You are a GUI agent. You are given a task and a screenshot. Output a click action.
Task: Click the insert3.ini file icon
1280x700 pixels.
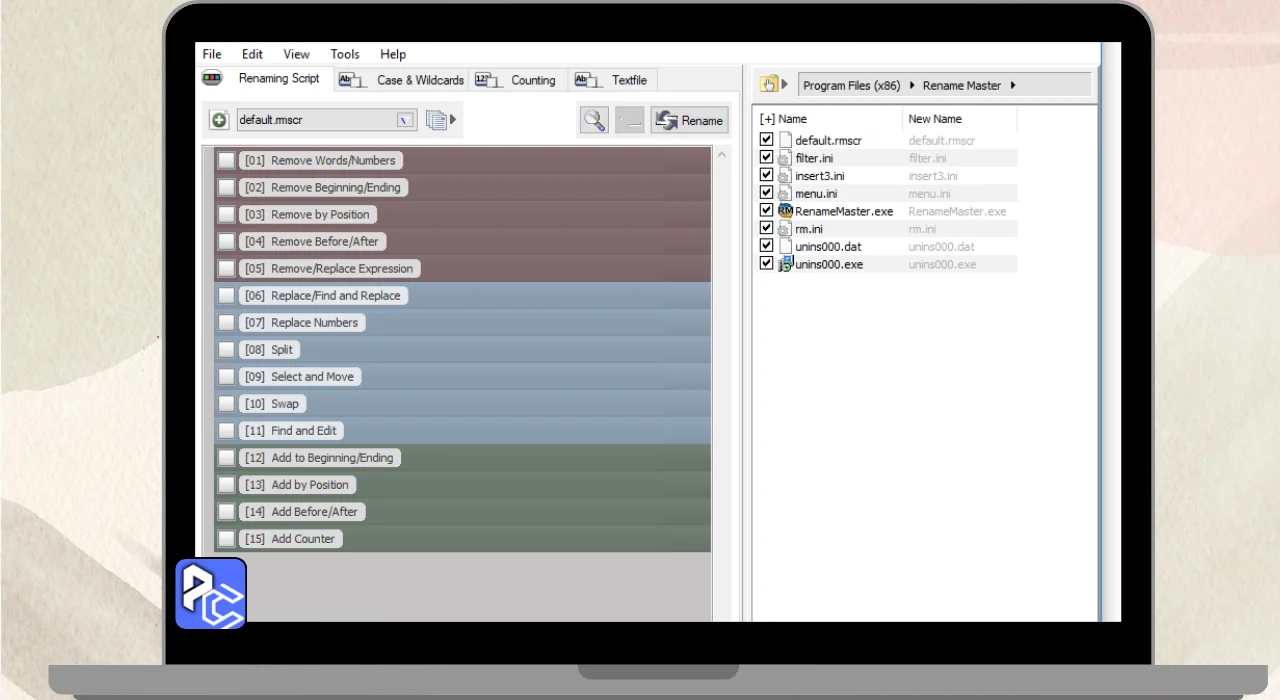point(785,176)
